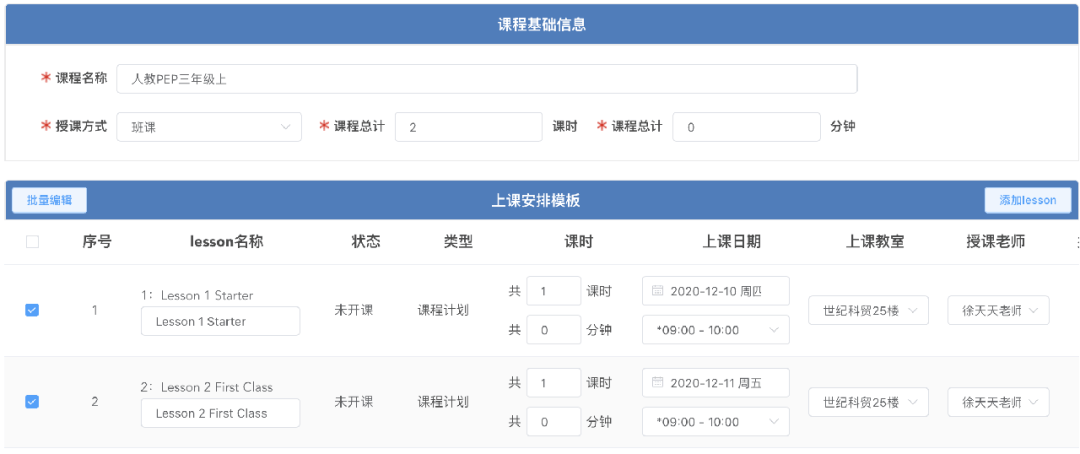Open teacher dropdown 徐天天老师 in Lesson 1 row
The height and width of the screenshot is (454, 1080).
(x=999, y=311)
